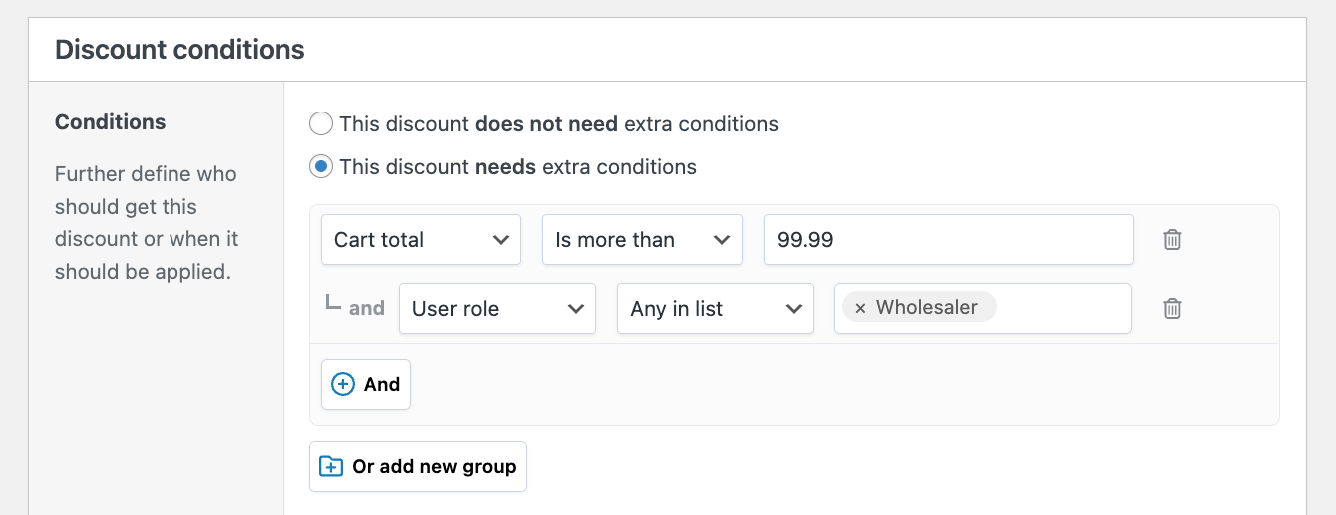Open the Cart total condition type dropdown
The image size is (1336, 515).
tap(420, 240)
